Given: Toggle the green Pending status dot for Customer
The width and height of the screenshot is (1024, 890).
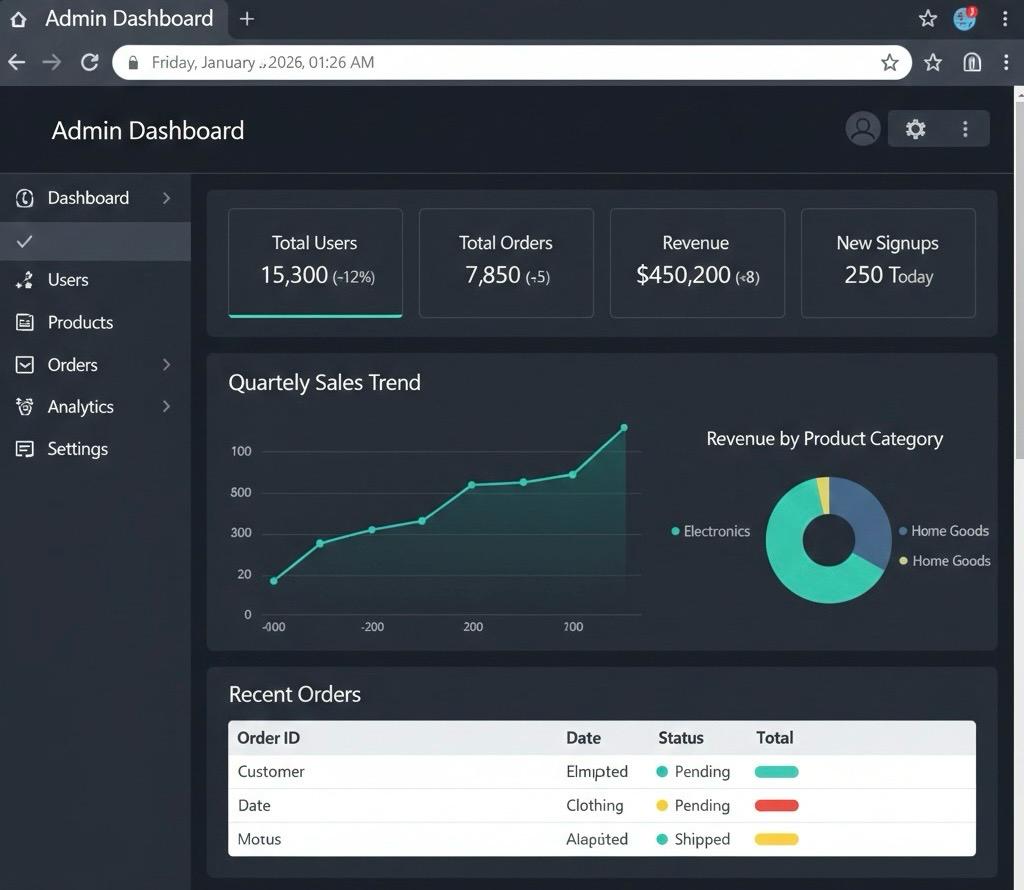Looking at the screenshot, I should [x=661, y=771].
